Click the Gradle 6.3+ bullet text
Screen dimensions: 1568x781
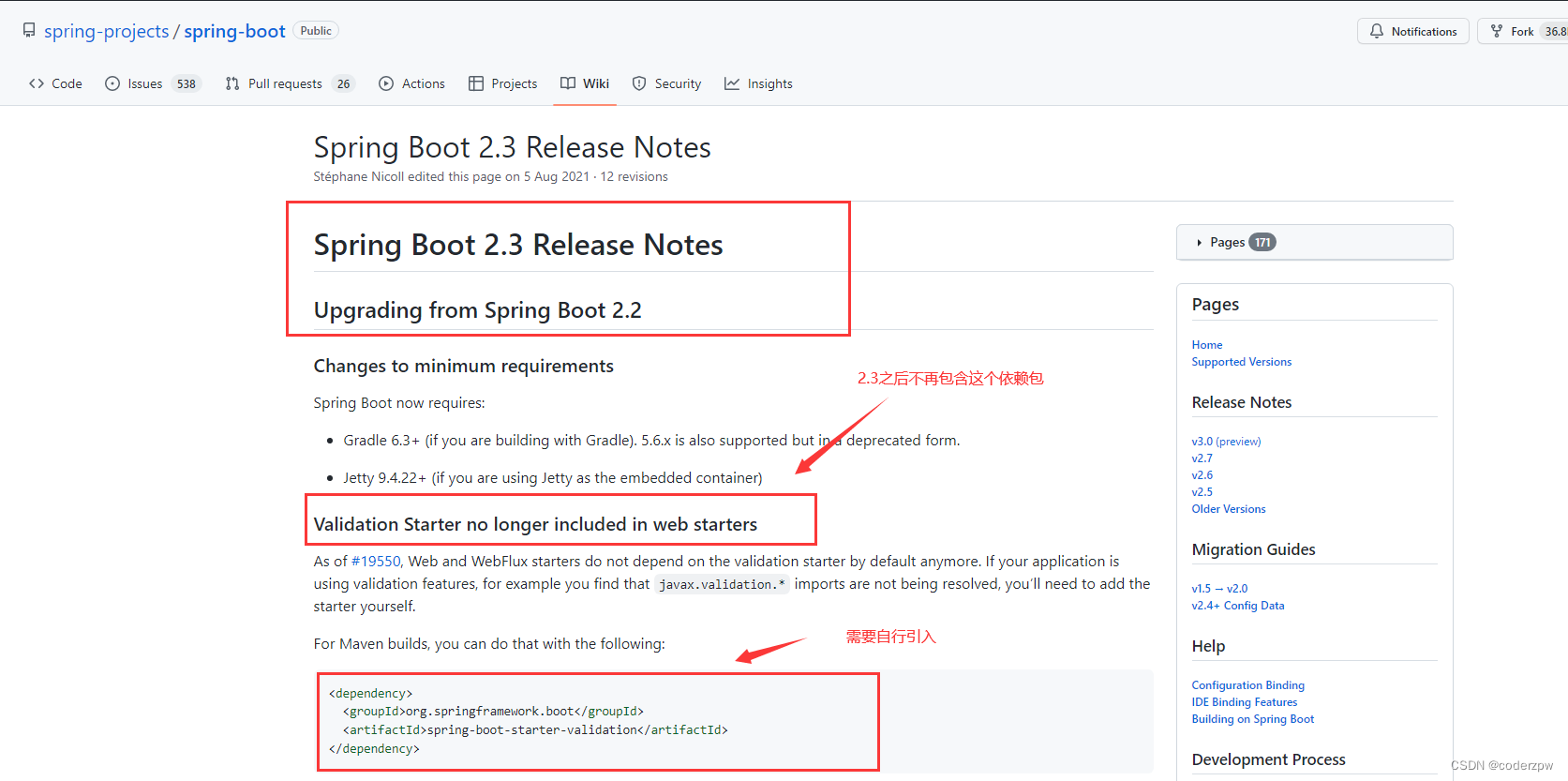coord(651,441)
